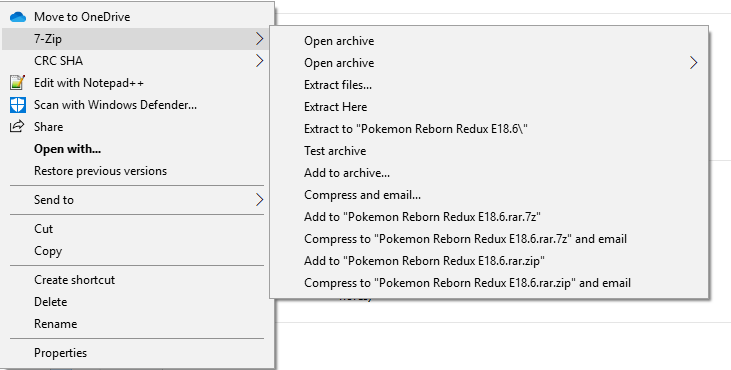Click Open archive entry with submenu
731x370 pixels.
pyautogui.click(x=489, y=63)
